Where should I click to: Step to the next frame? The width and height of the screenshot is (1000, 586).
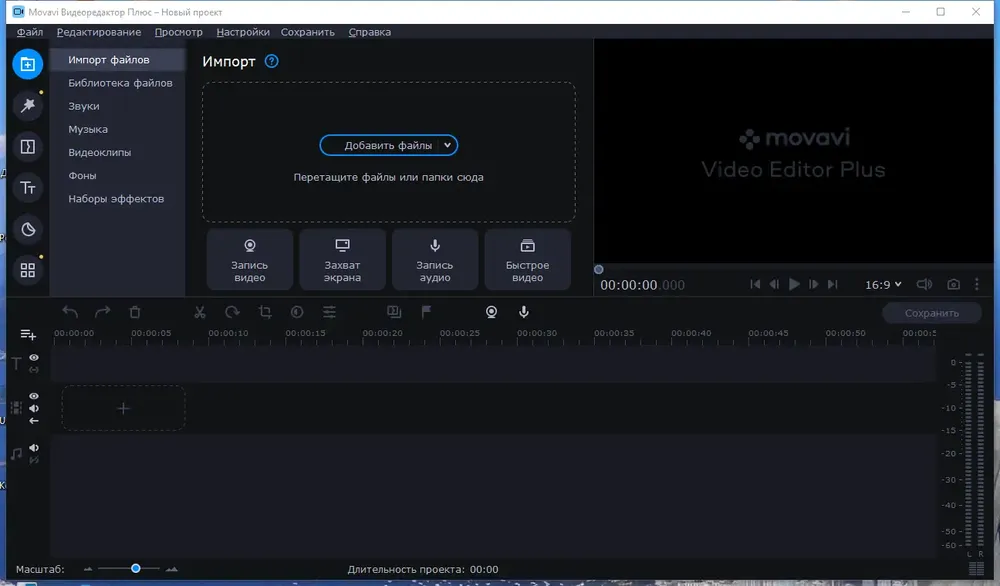click(814, 284)
